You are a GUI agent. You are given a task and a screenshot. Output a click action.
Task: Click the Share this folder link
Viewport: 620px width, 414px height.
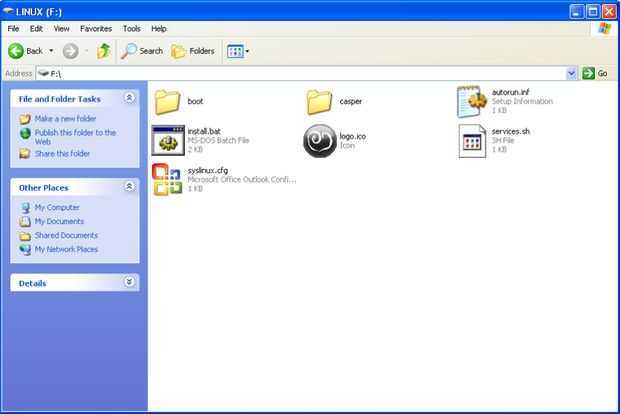point(62,153)
